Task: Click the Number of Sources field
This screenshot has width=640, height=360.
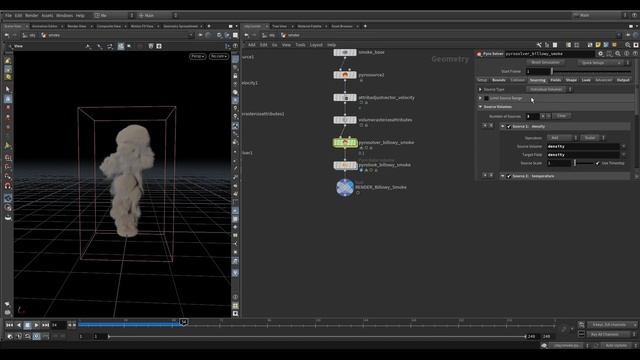Action: [532, 116]
